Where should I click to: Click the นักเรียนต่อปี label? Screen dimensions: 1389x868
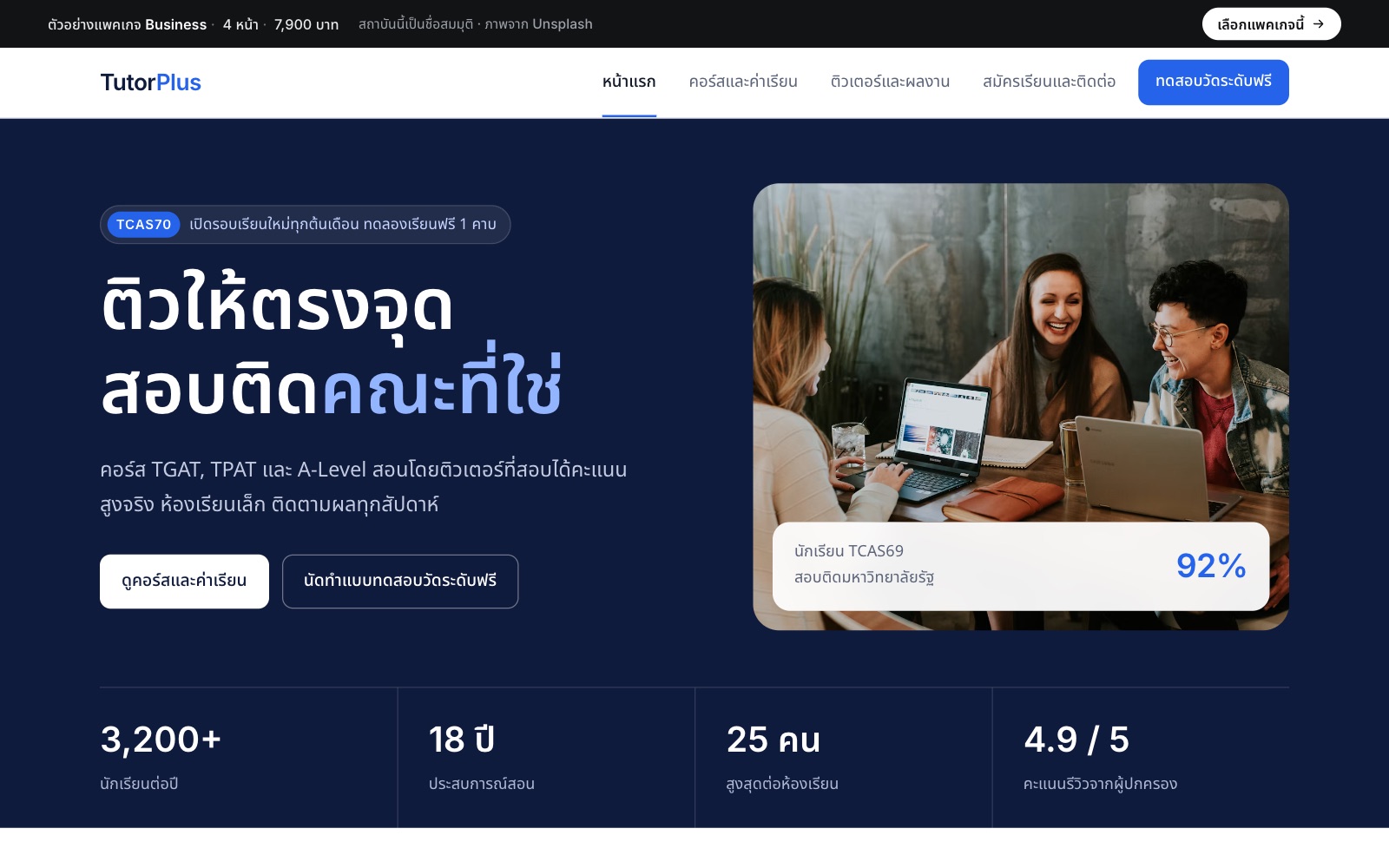pos(139,784)
